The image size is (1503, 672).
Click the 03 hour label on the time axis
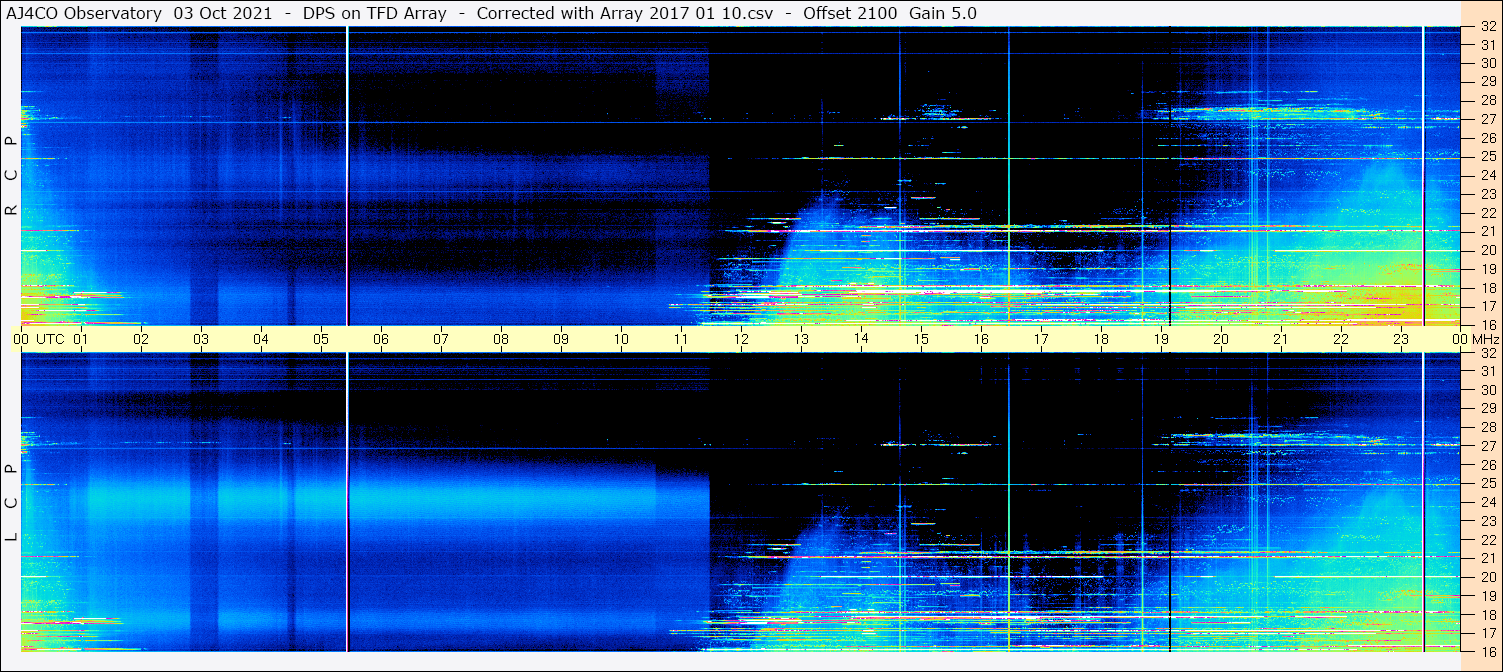click(201, 339)
